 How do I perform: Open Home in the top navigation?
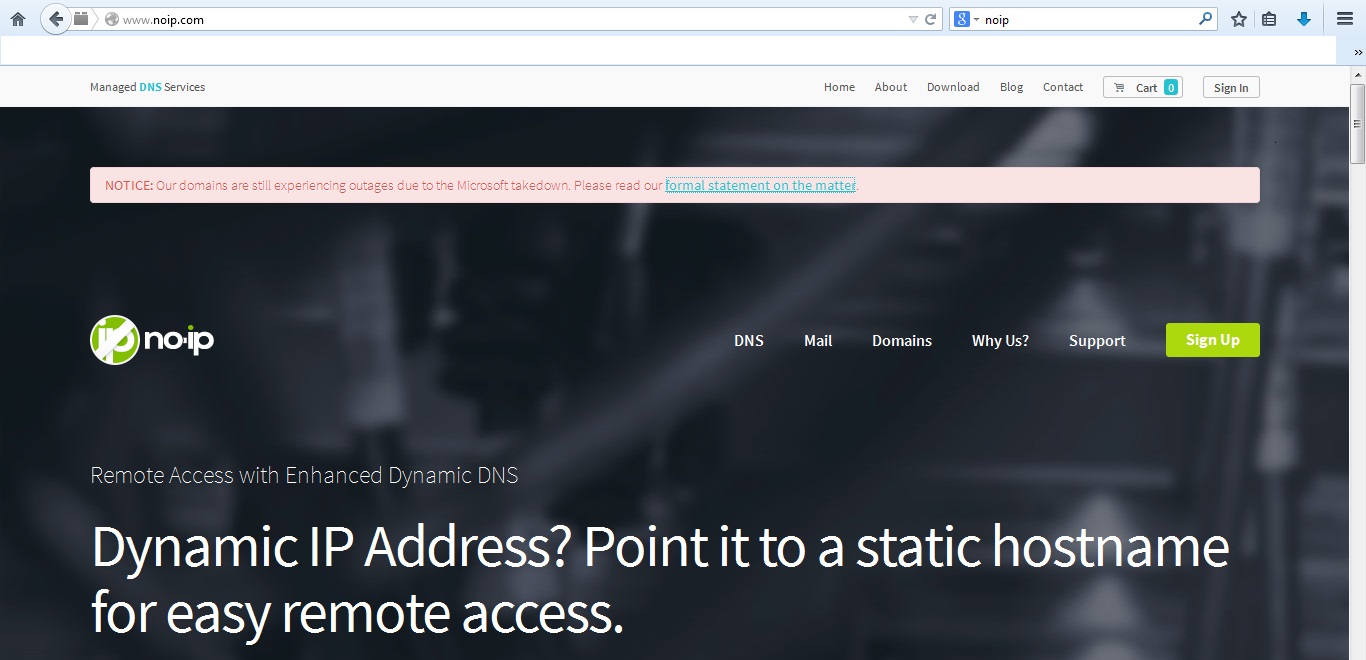pyautogui.click(x=839, y=87)
